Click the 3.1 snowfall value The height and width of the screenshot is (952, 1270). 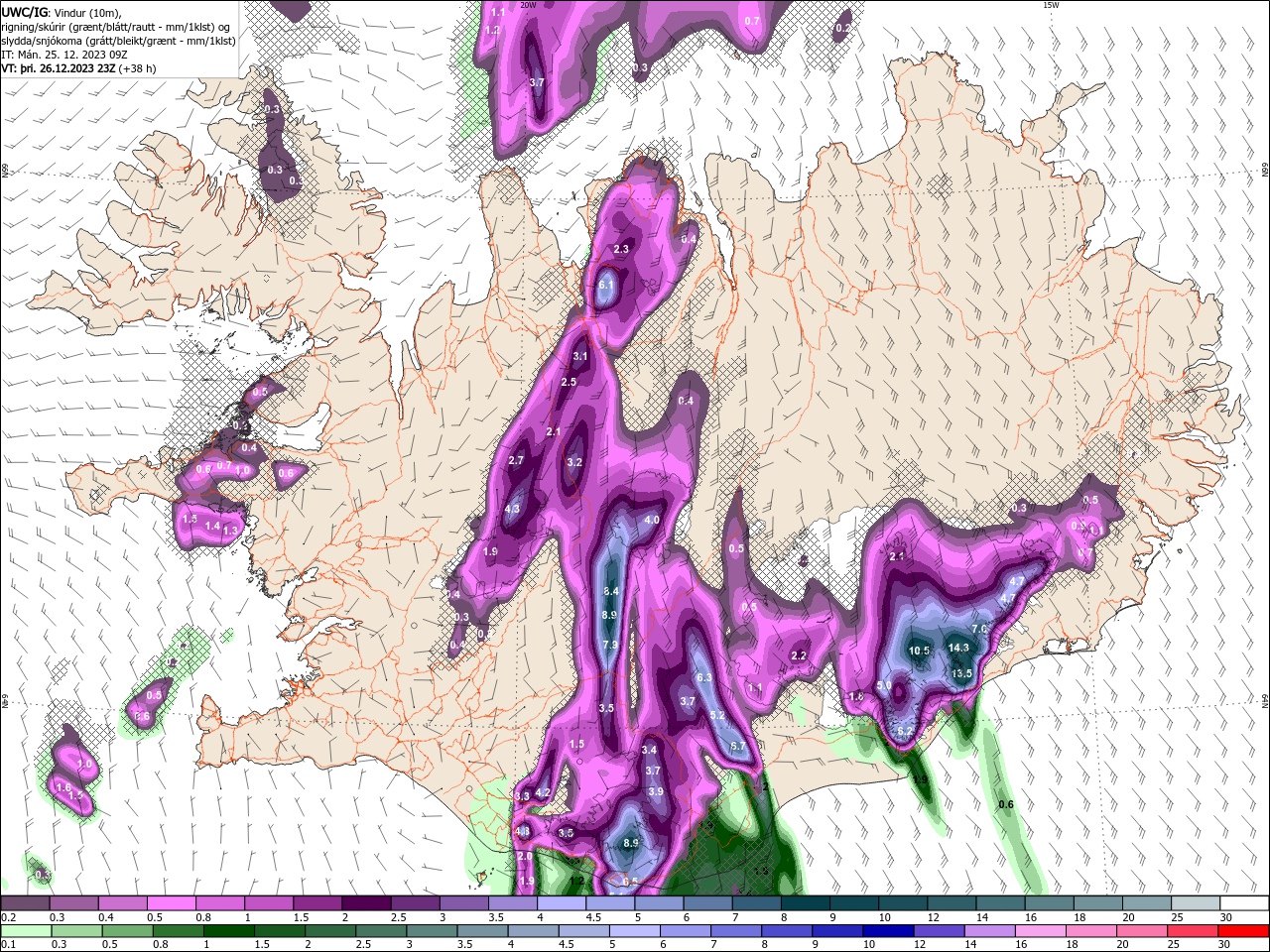point(580,356)
